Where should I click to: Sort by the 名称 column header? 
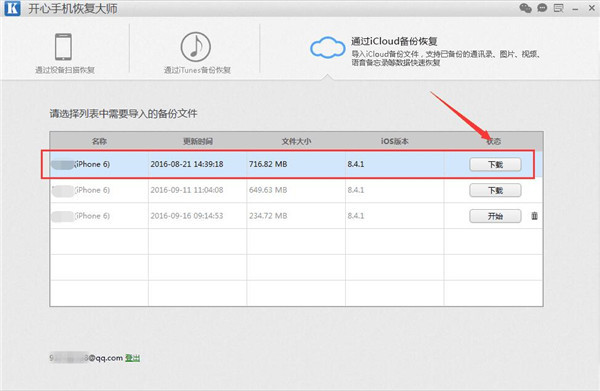pyautogui.click(x=99, y=141)
